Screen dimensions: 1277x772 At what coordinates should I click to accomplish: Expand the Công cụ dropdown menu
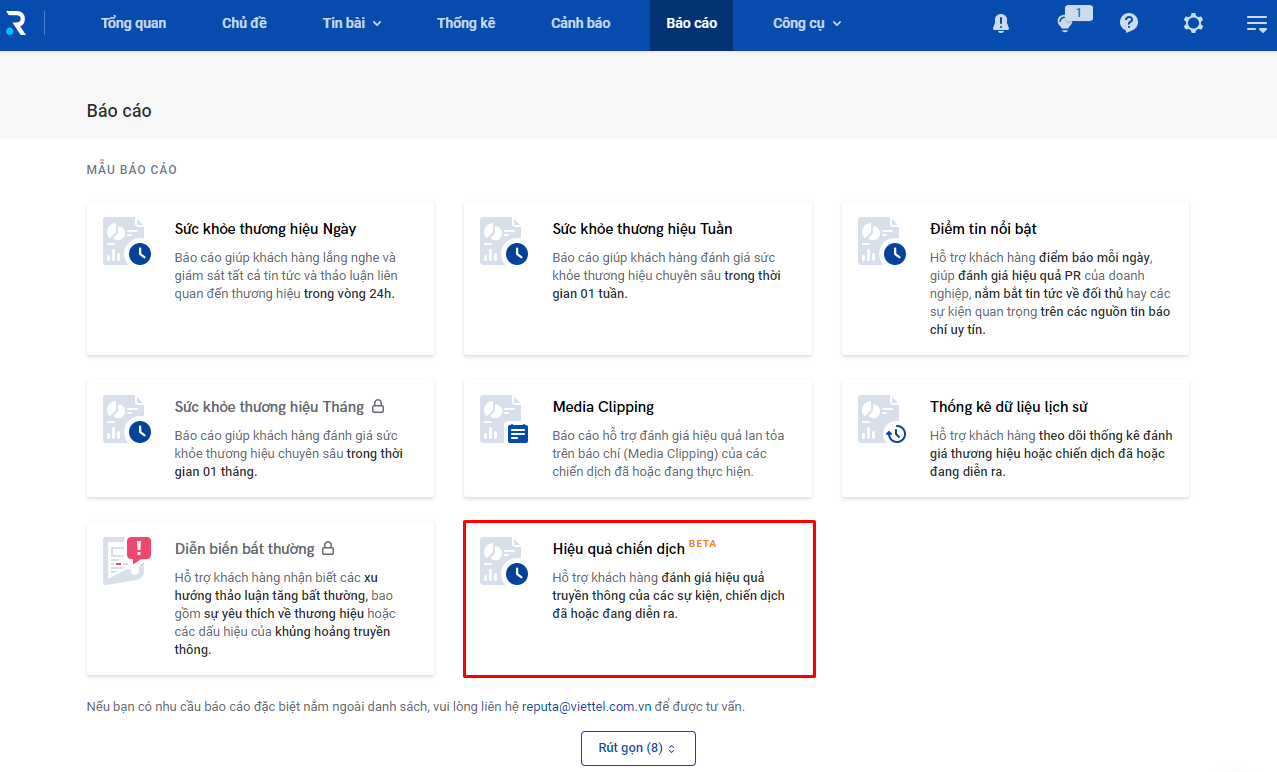click(x=807, y=23)
